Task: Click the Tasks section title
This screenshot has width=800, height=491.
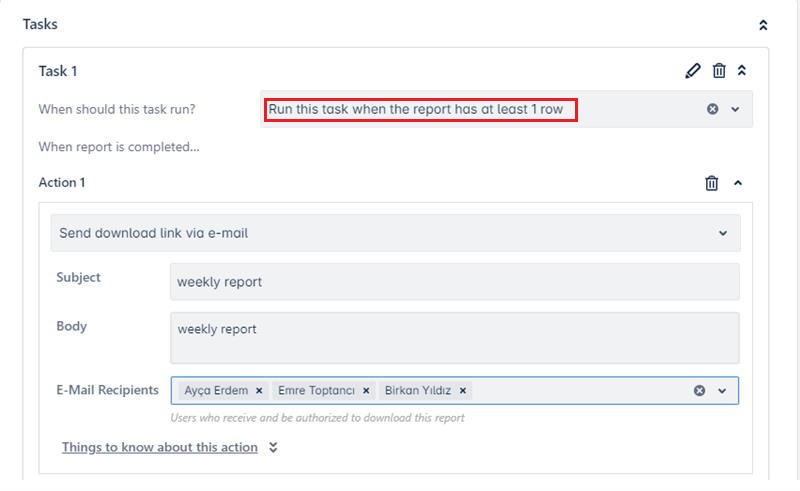Action: tap(40, 24)
